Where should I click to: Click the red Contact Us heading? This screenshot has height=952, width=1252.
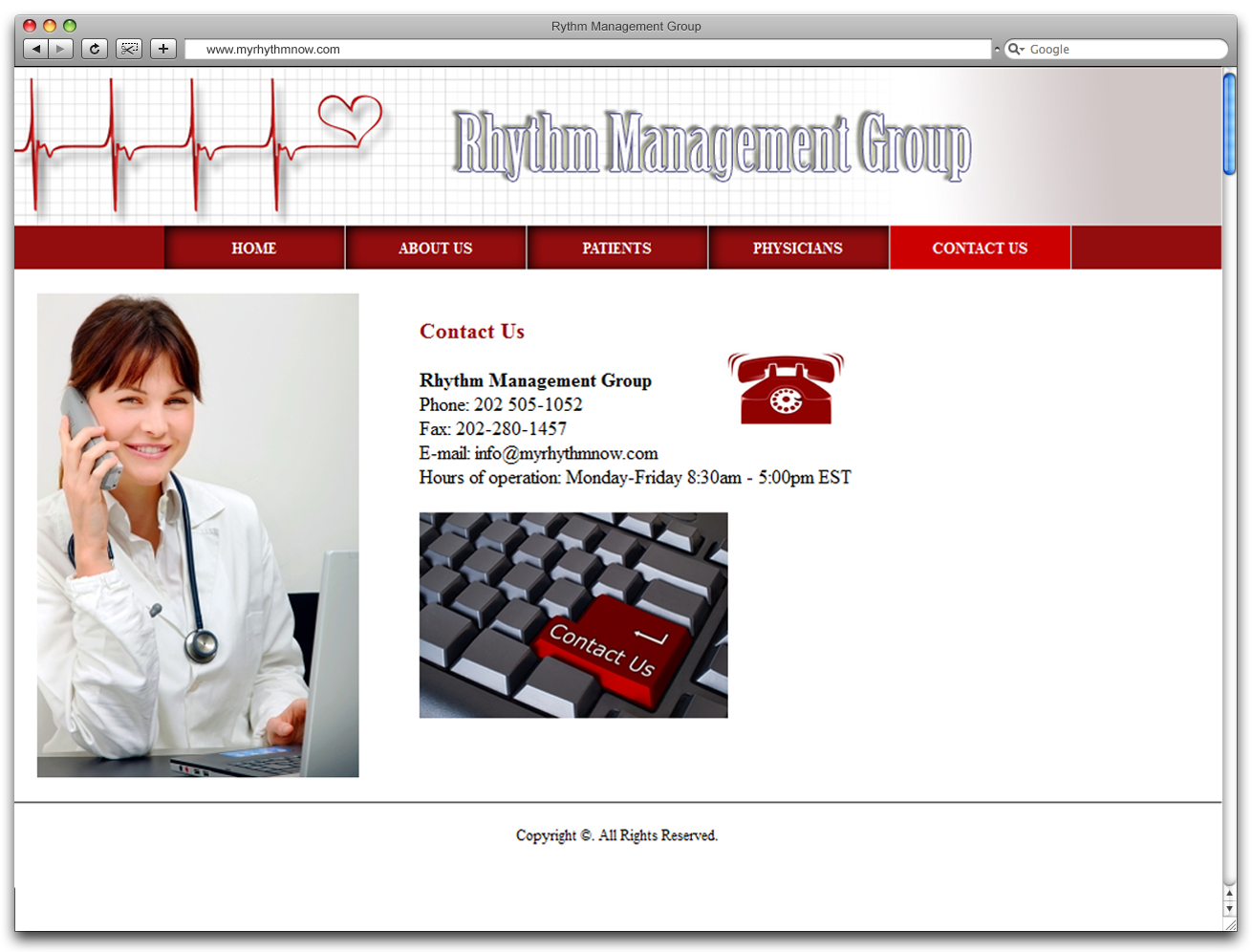(x=472, y=332)
